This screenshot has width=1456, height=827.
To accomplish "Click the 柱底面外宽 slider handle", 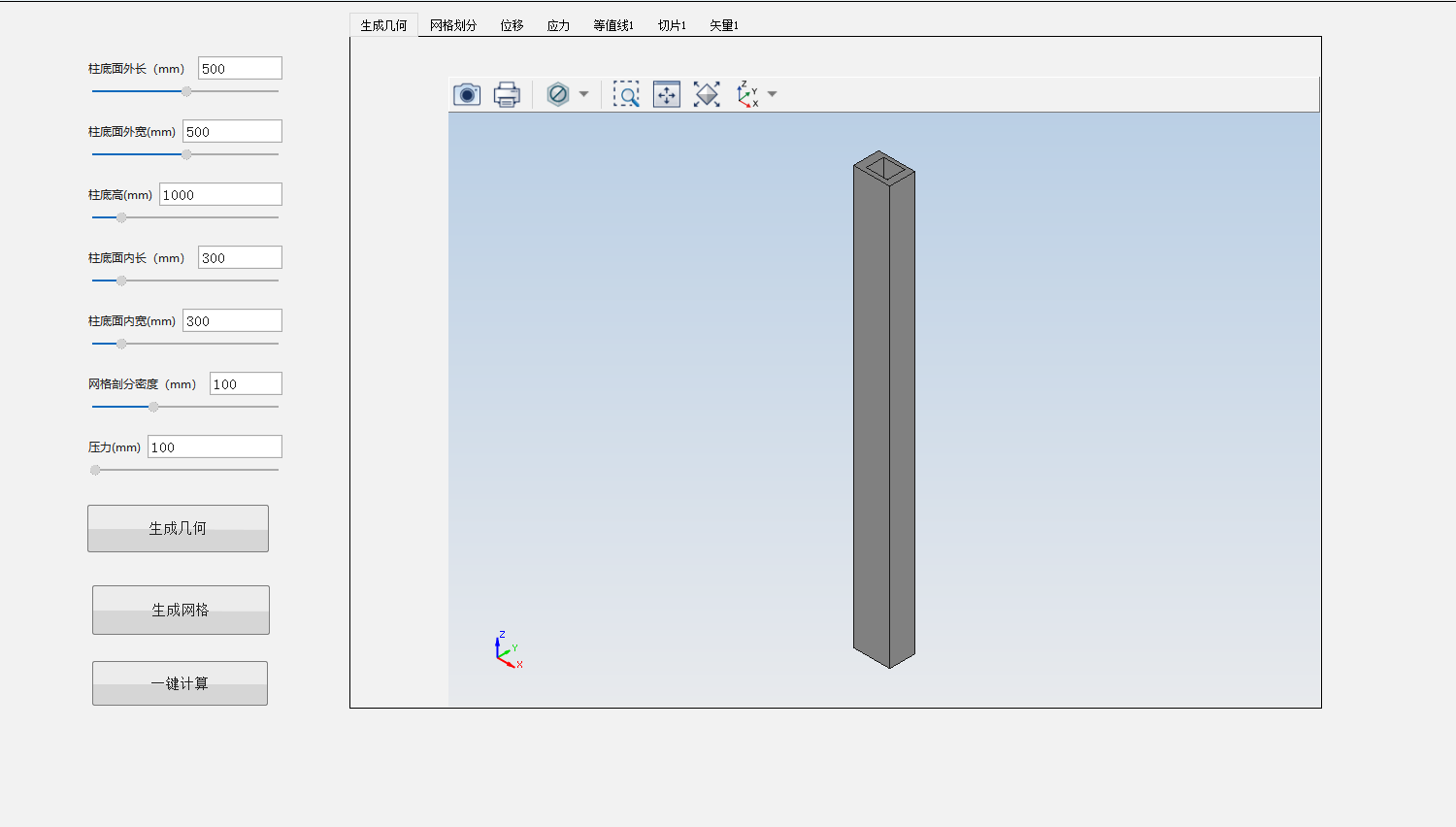I will click(186, 154).
